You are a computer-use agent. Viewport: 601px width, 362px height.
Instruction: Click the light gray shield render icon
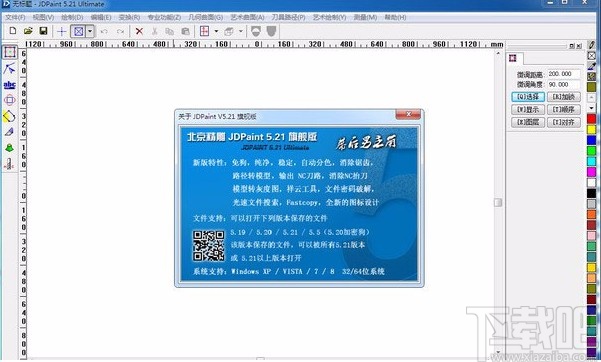pos(256,31)
